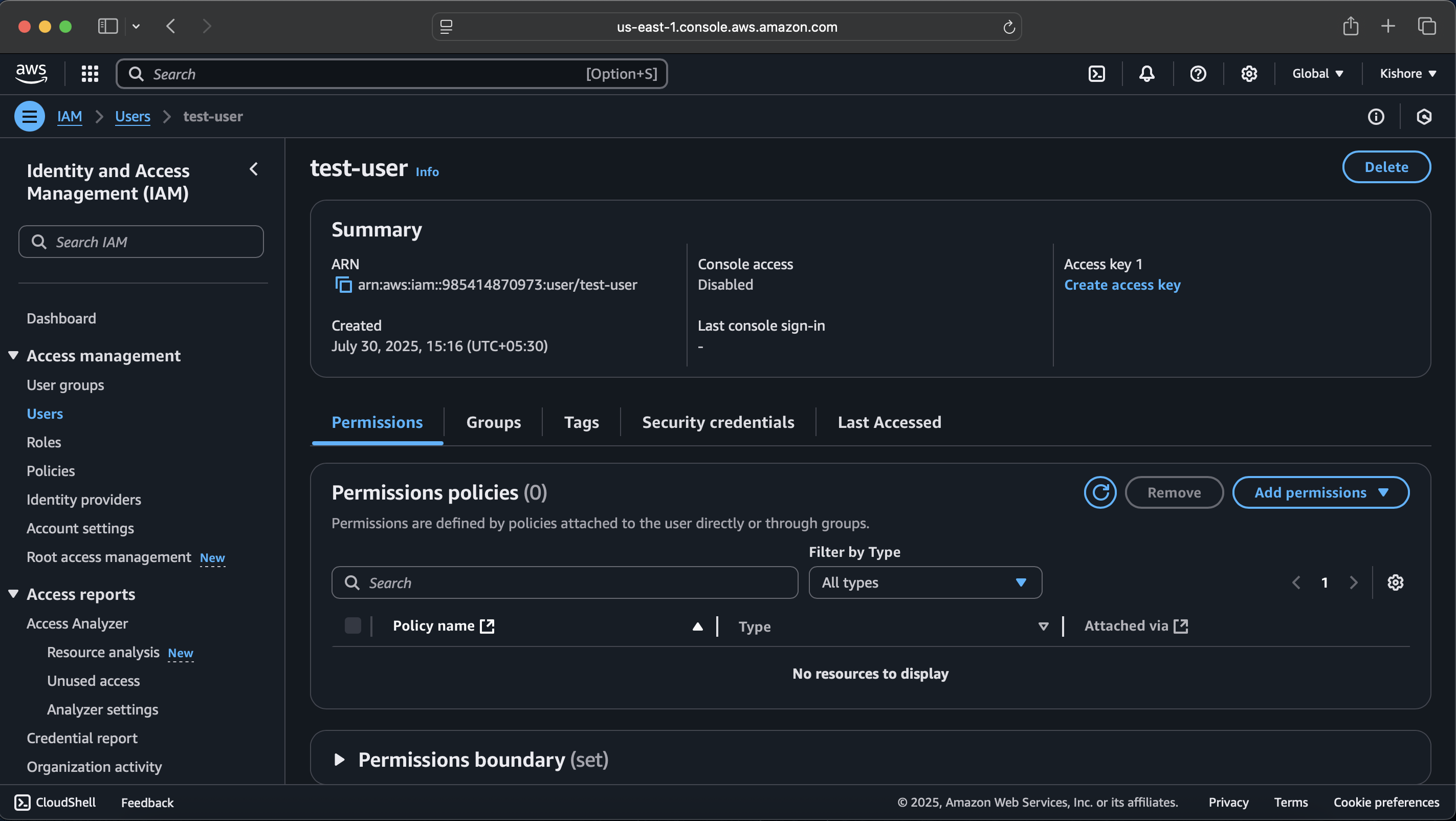Image resolution: width=1456 pixels, height=821 pixels.
Task: Open the notifications bell
Action: click(1147, 74)
